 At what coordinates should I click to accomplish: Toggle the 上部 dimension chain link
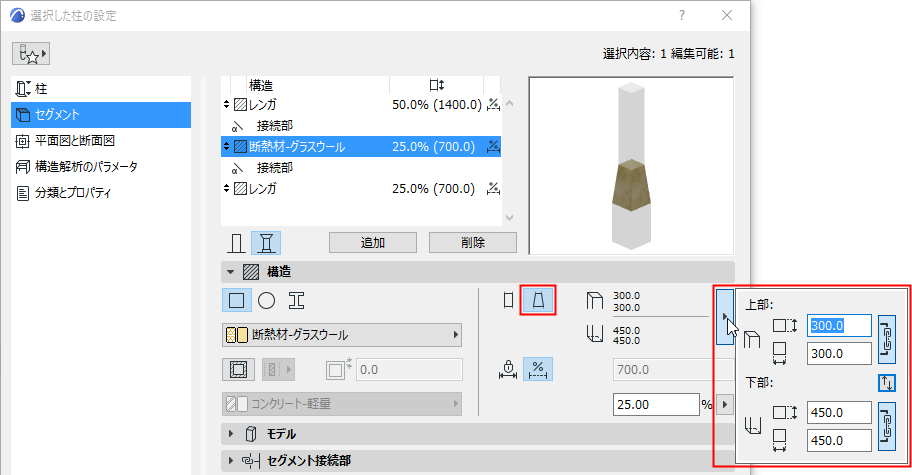click(886, 340)
